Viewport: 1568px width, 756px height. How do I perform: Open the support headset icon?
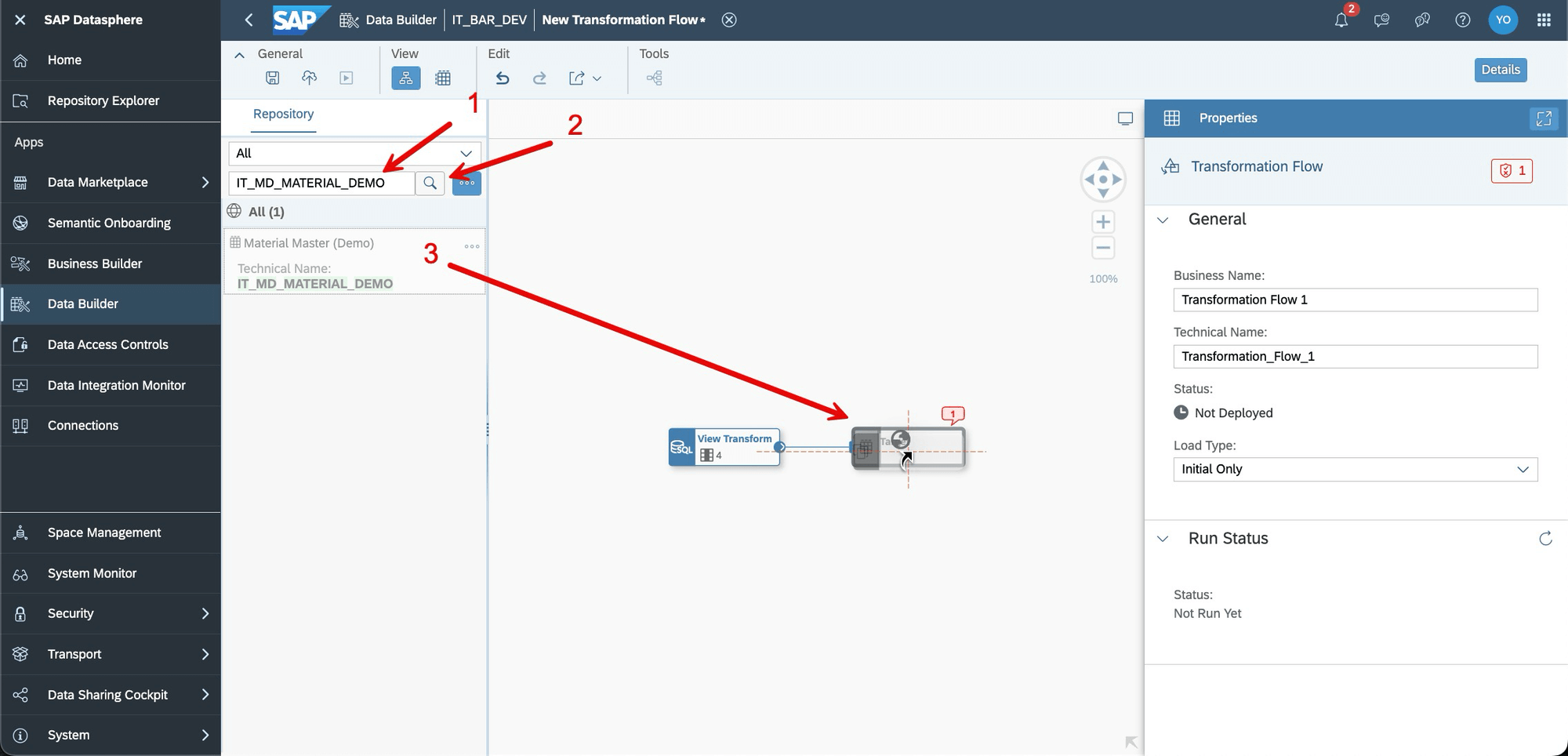pyautogui.click(x=1422, y=20)
